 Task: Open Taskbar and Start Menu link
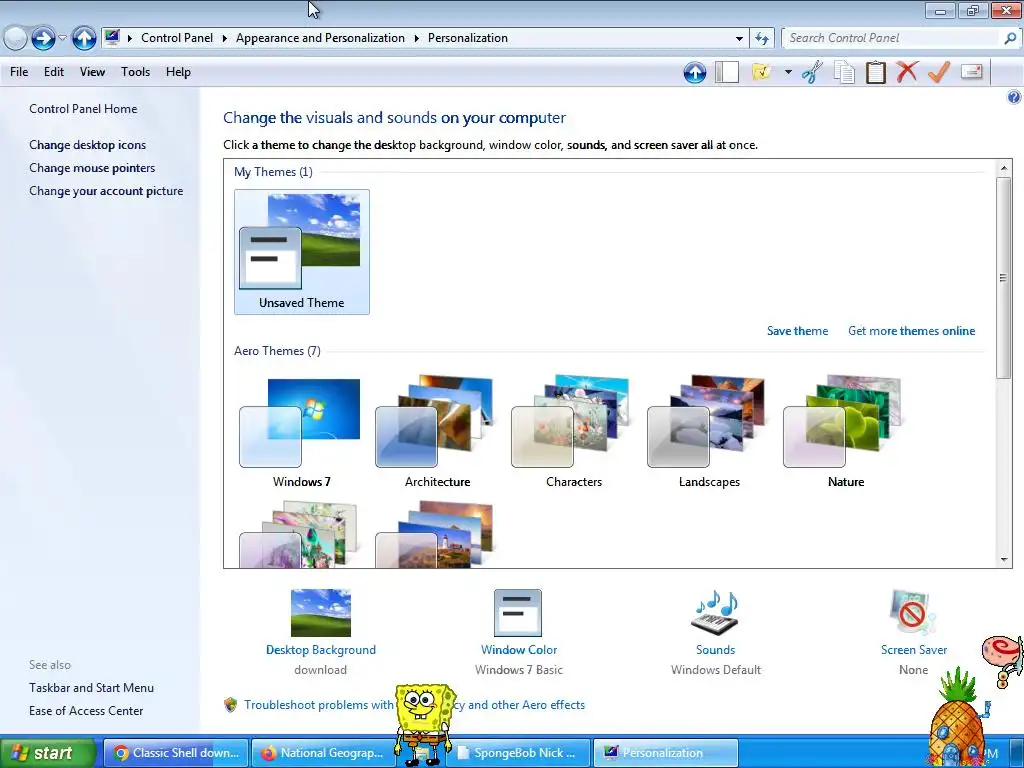pos(91,688)
